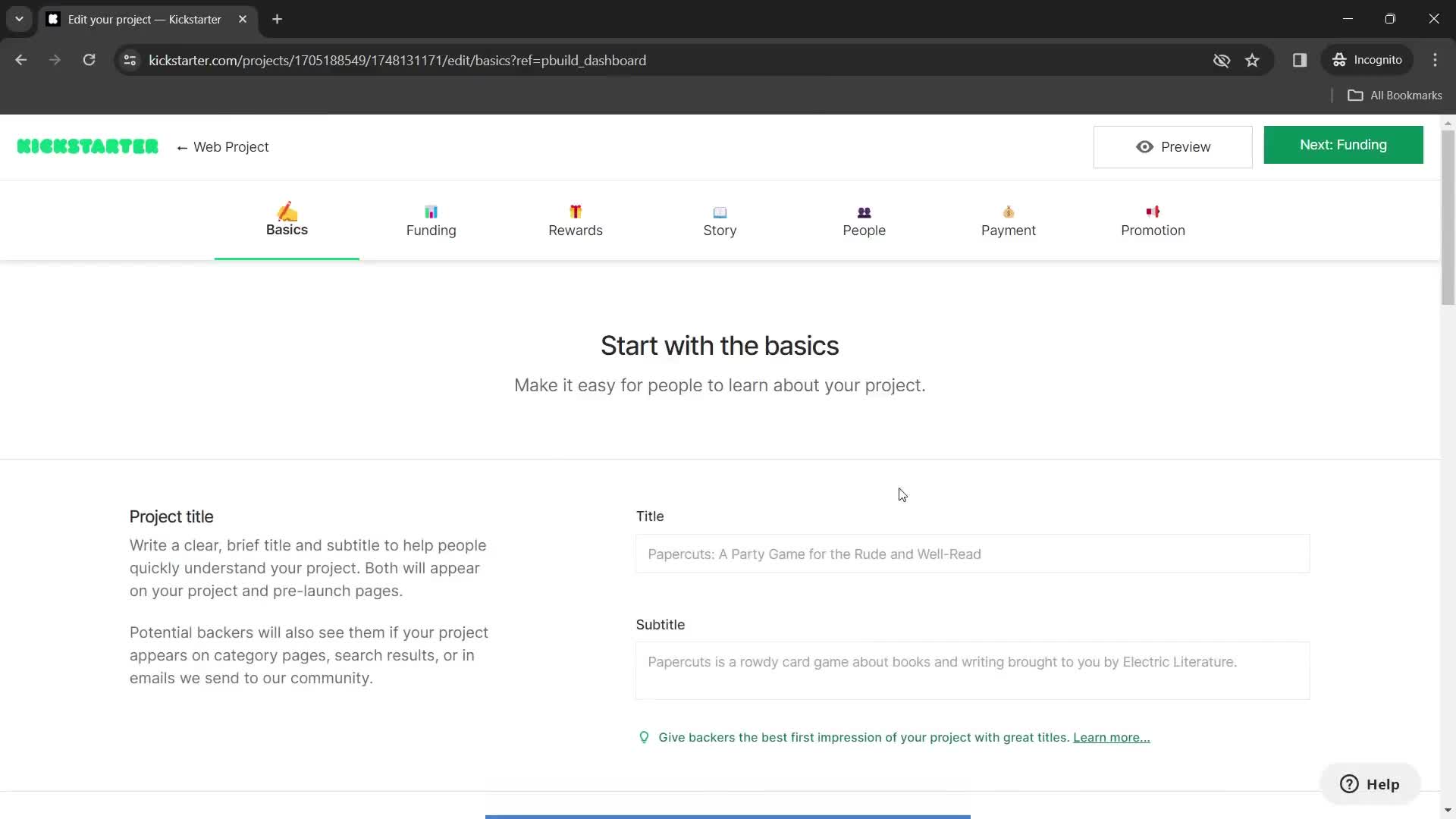Click Next: Funding button
The image size is (1456, 819).
pyautogui.click(x=1343, y=145)
